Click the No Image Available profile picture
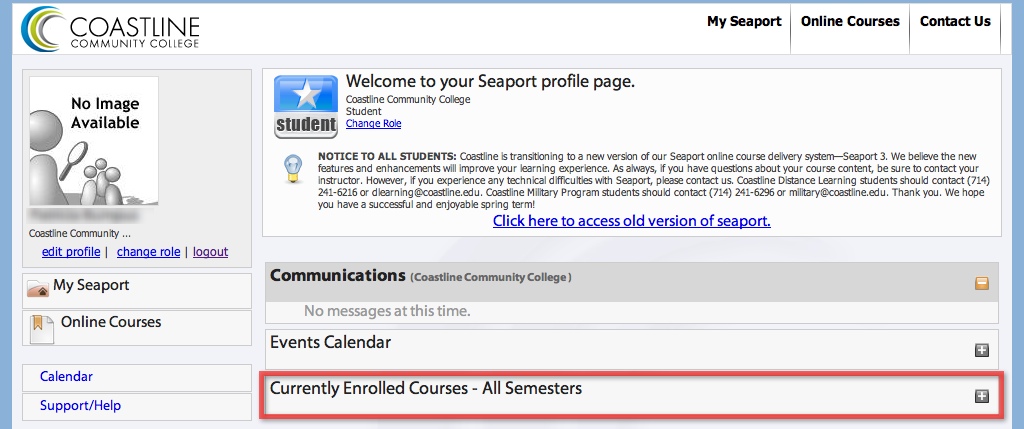1024x429 pixels. (x=94, y=141)
